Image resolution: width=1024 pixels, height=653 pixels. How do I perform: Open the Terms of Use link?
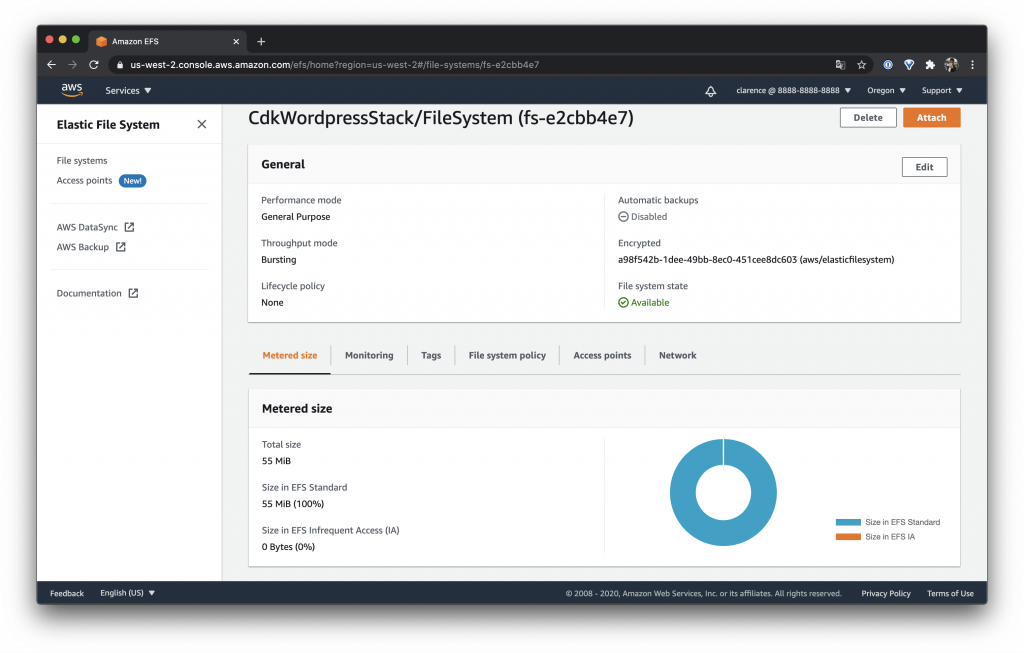click(950, 594)
